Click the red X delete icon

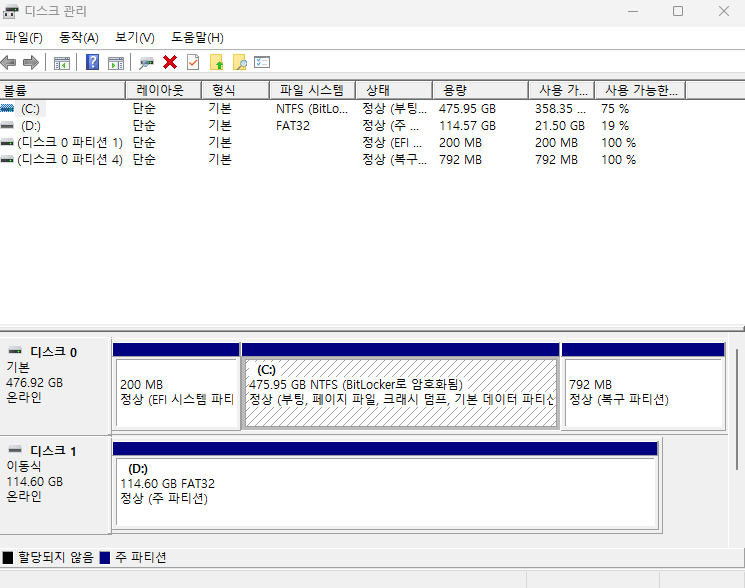pyautogui.click(x=170, y=62)
